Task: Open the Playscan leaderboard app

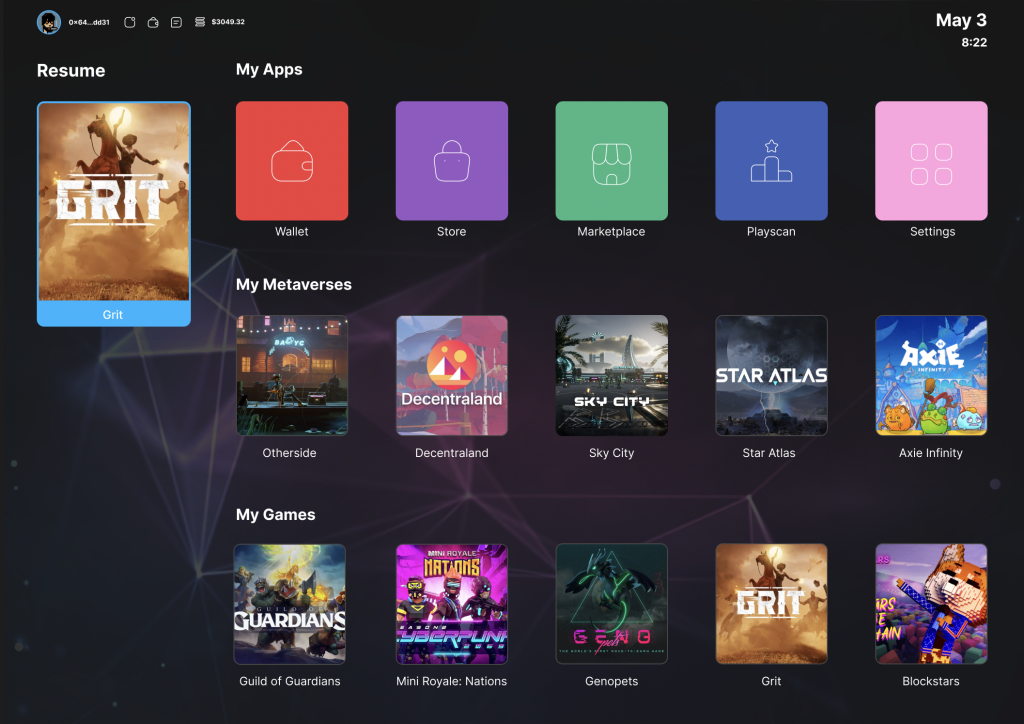Action: [x=771, y=161]
